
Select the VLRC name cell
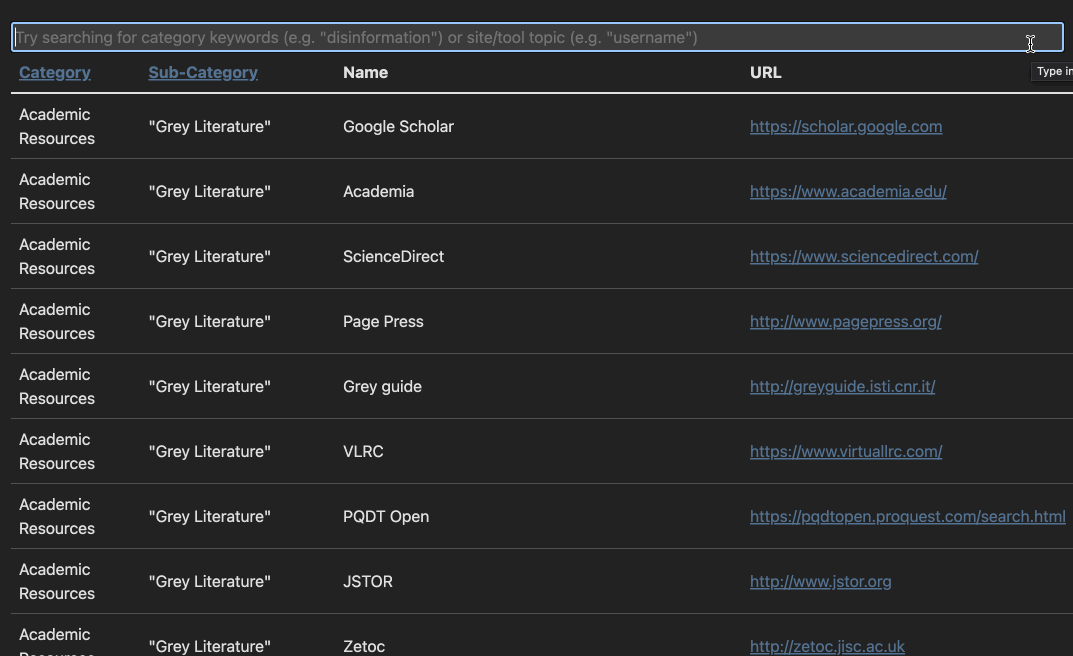pos(363,451)
